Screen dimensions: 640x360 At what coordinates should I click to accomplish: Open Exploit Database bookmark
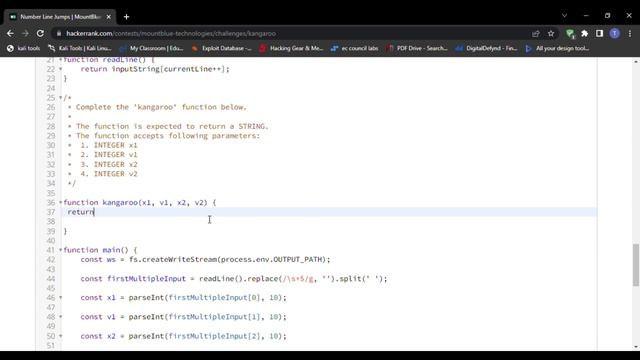pyautogui.click(x=222, y=48)
